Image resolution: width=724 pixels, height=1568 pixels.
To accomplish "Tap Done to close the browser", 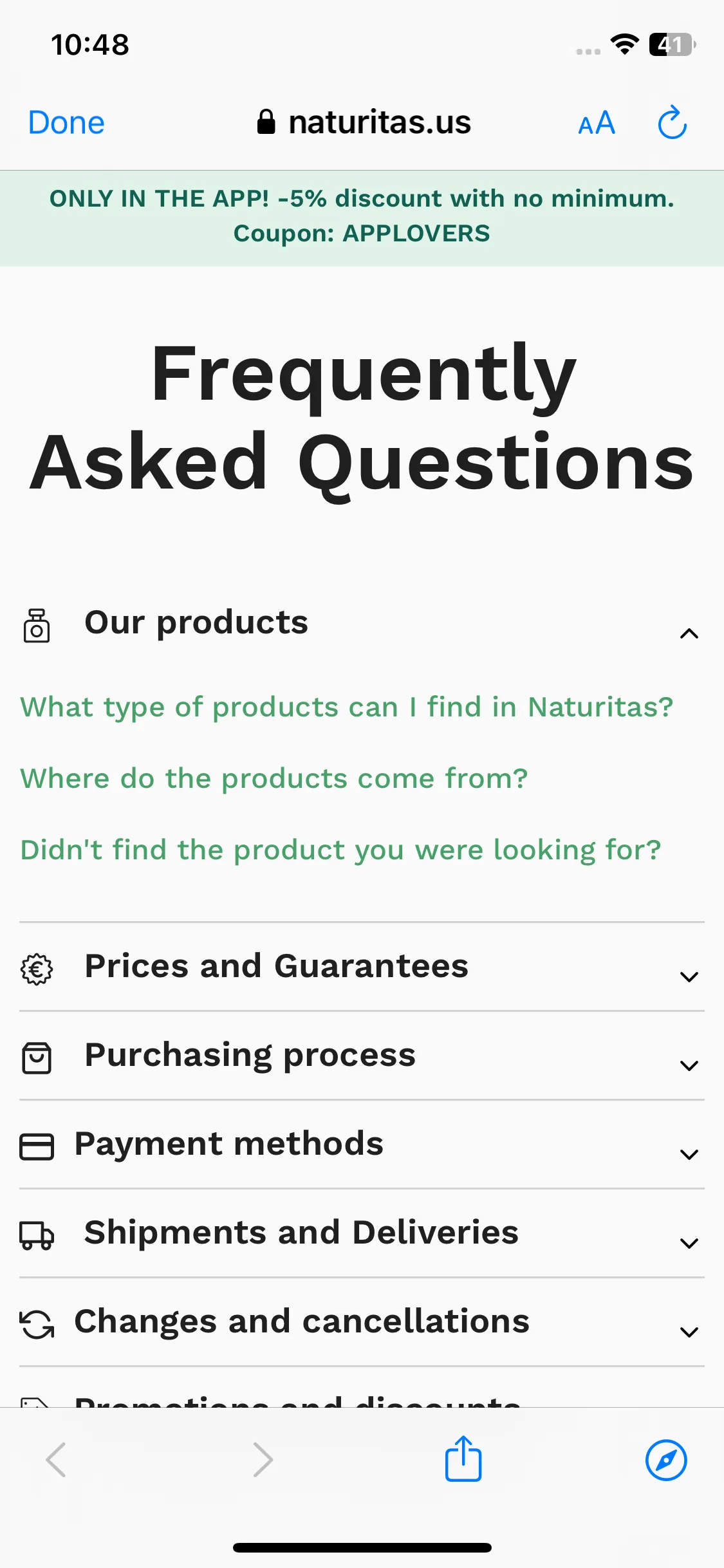I will click(x=66, y=122).
